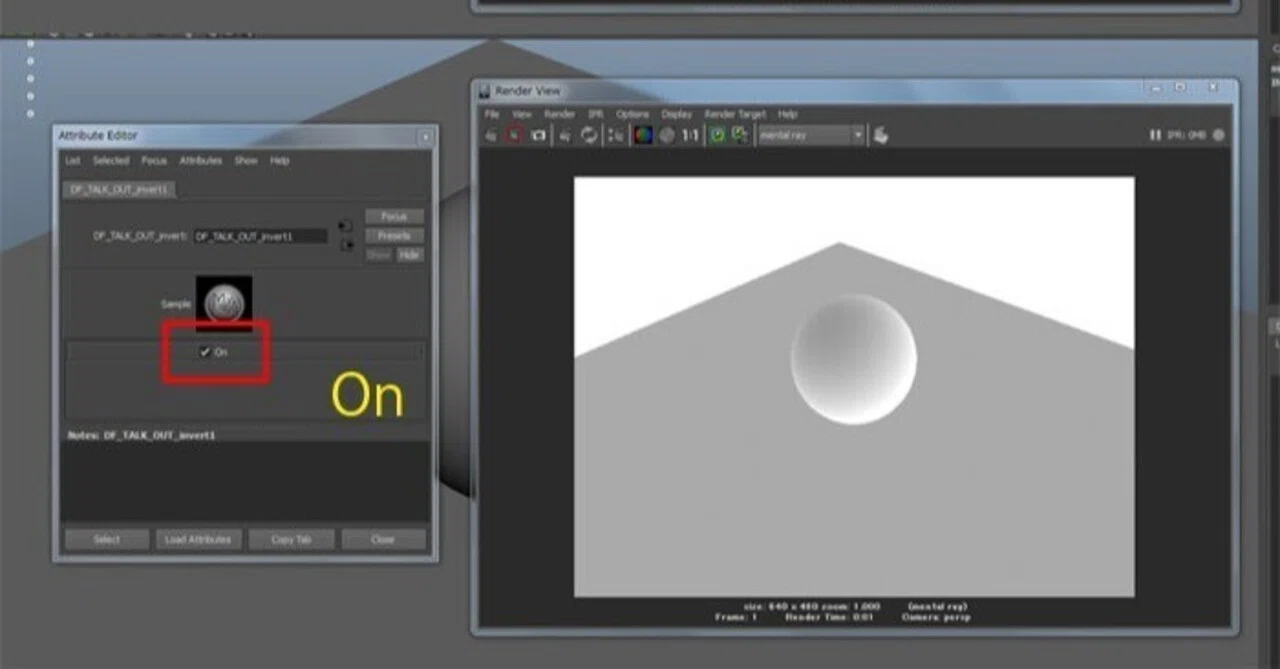
Task: Click the Load Attributes button
Action: tap(198, 539)
